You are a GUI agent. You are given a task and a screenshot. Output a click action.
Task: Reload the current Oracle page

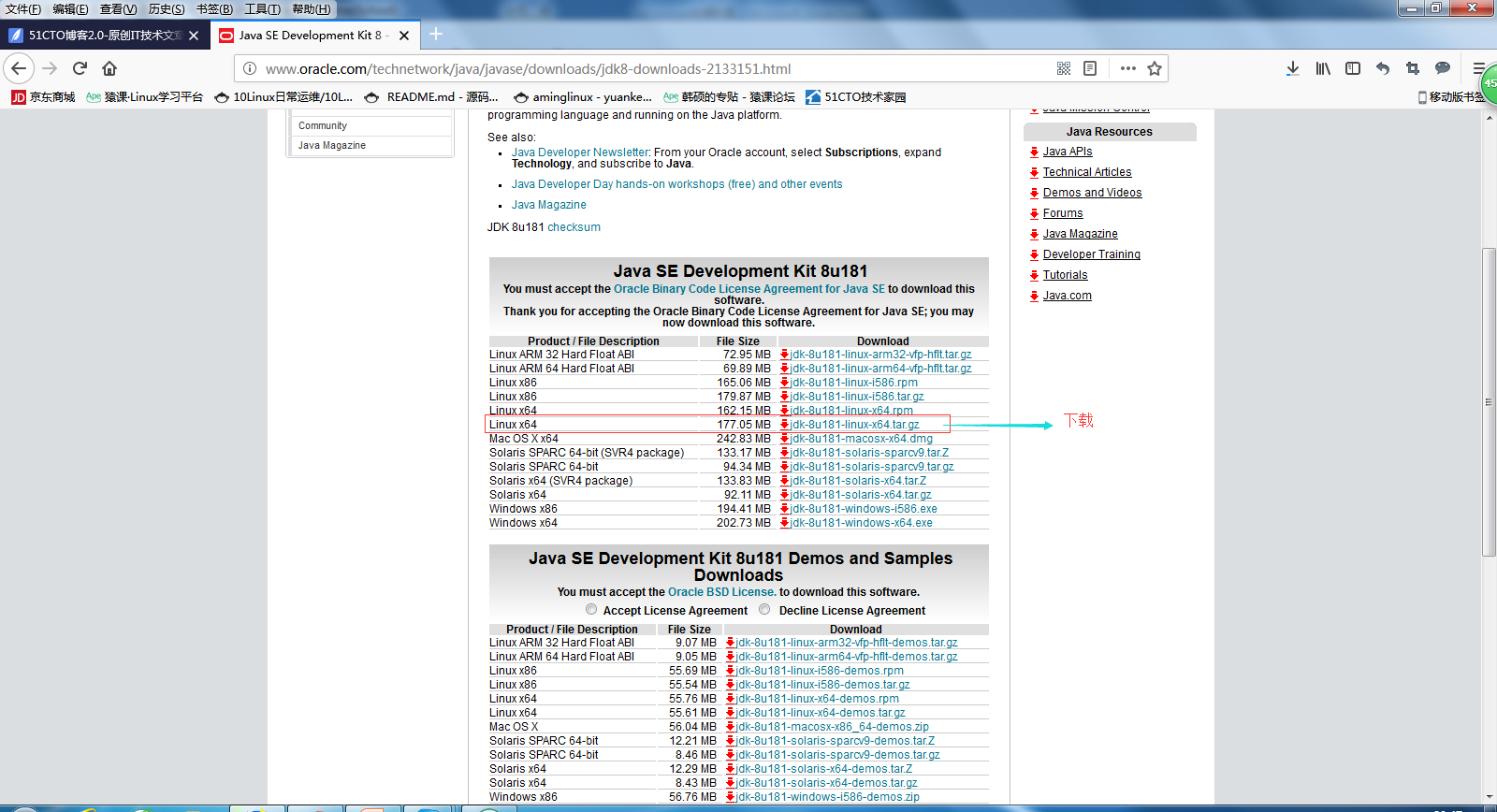[80, 68]
